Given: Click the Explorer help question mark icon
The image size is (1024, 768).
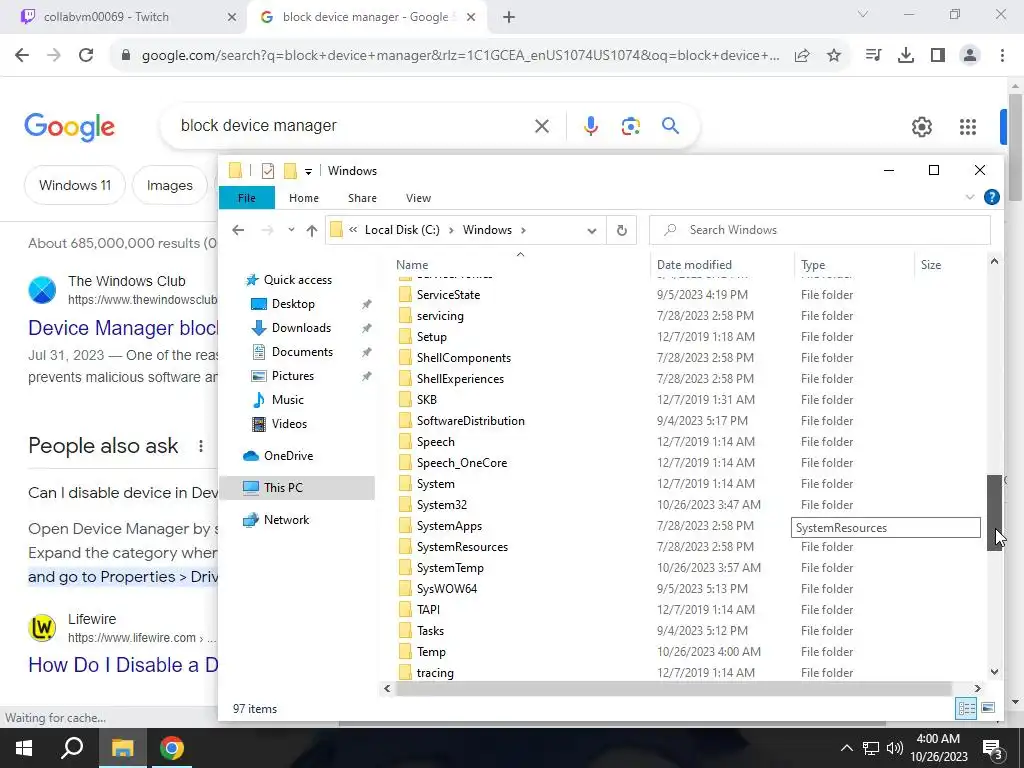Looking at the screenshot, I should pyautogui.click(x=991, y=197).
